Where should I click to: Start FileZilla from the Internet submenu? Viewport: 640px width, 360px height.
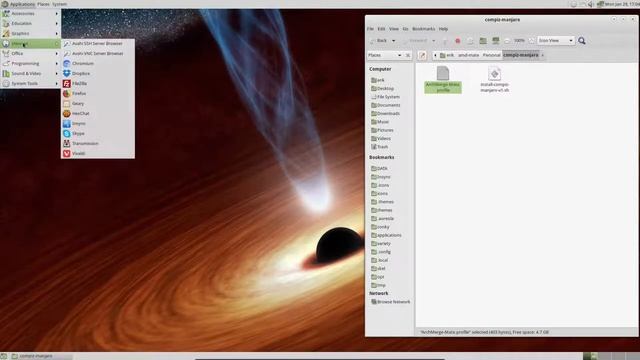click(x=98, y=84)
